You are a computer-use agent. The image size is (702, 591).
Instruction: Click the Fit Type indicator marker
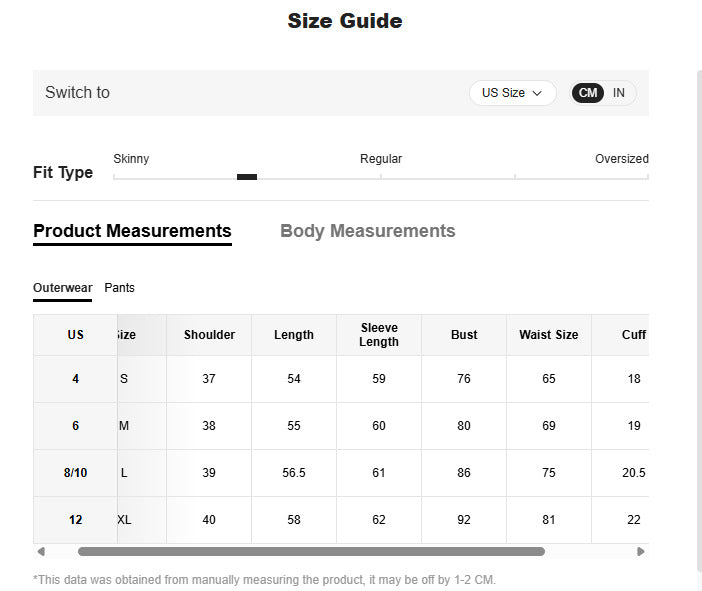pos(247,177)
